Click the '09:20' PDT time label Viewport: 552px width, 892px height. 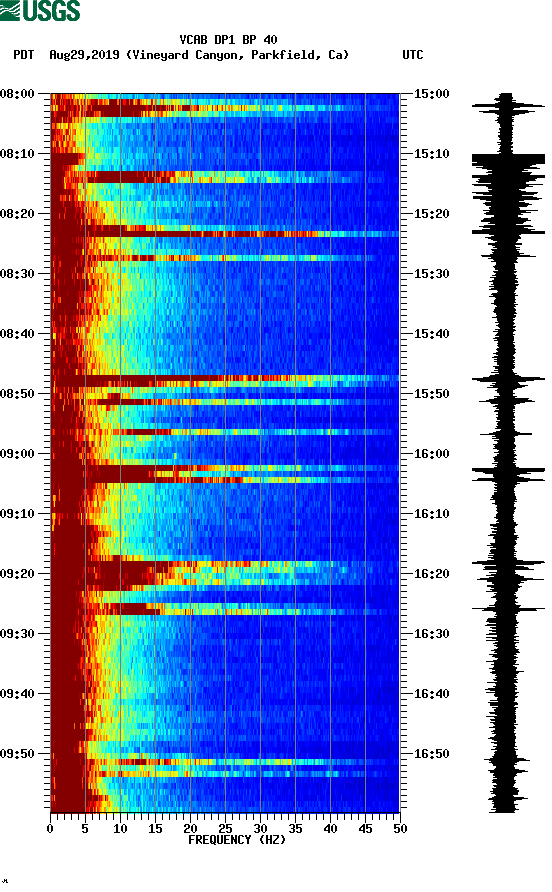(x=18, y=574)
